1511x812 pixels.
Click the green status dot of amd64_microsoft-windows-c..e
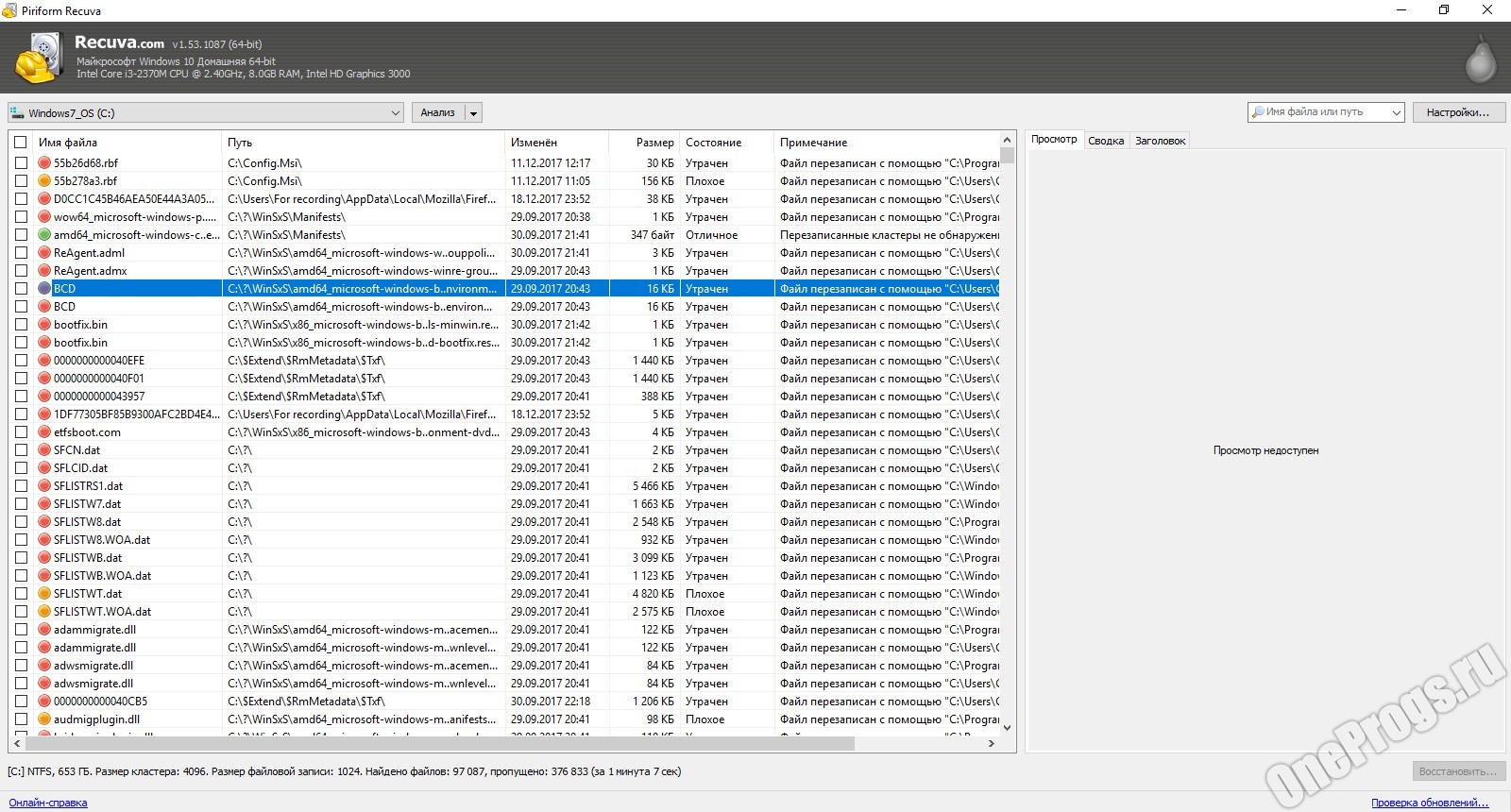pyautogui.click(x=44, y=235)
